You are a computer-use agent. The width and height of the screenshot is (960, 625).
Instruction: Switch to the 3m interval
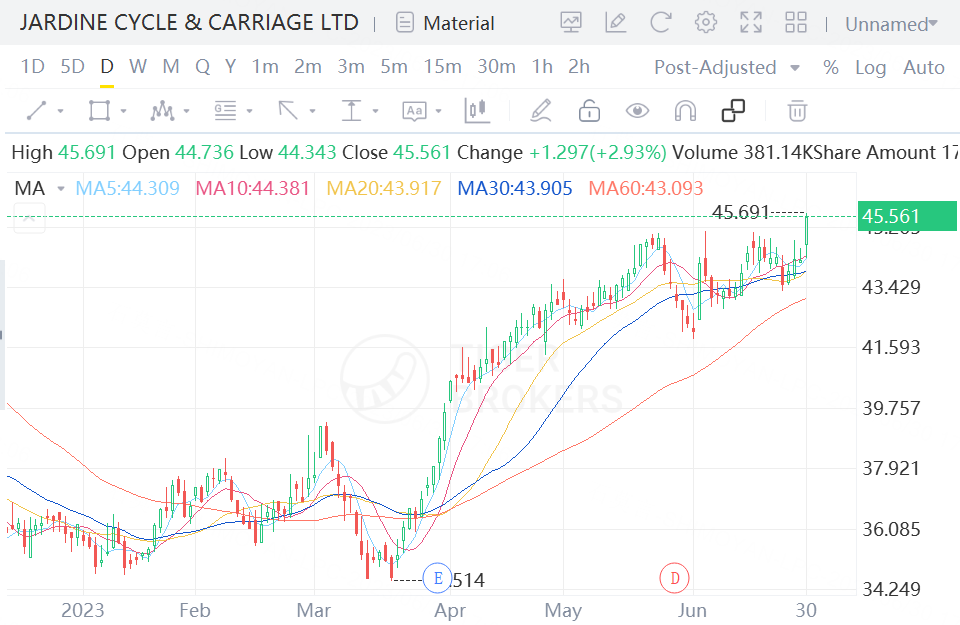pos(351,66)
